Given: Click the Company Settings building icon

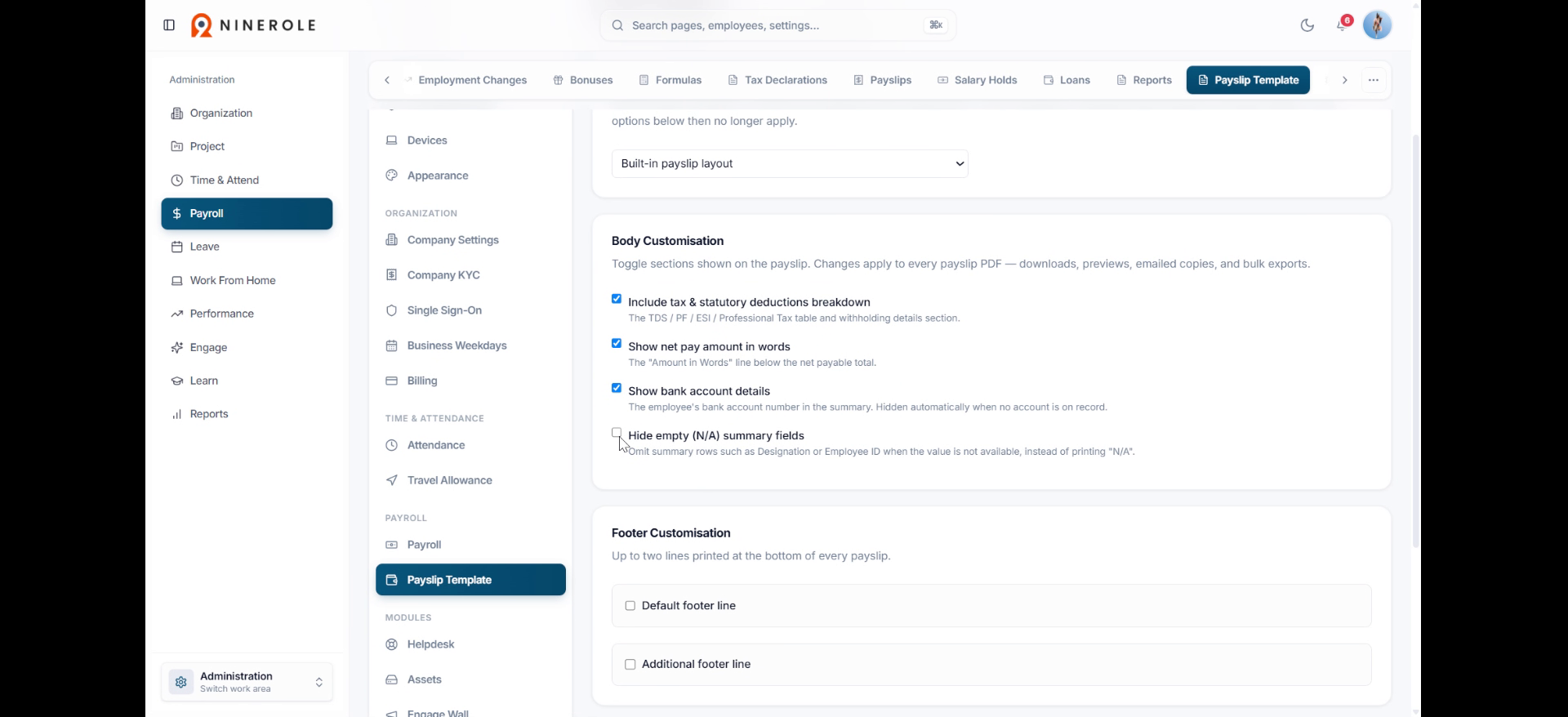Looking at the screenshot, I should pos(391,240).
